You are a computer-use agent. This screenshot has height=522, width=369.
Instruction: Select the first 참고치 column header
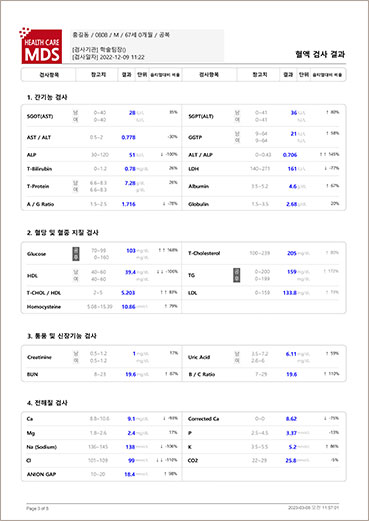pyautogui.click(x=98, y=75)
